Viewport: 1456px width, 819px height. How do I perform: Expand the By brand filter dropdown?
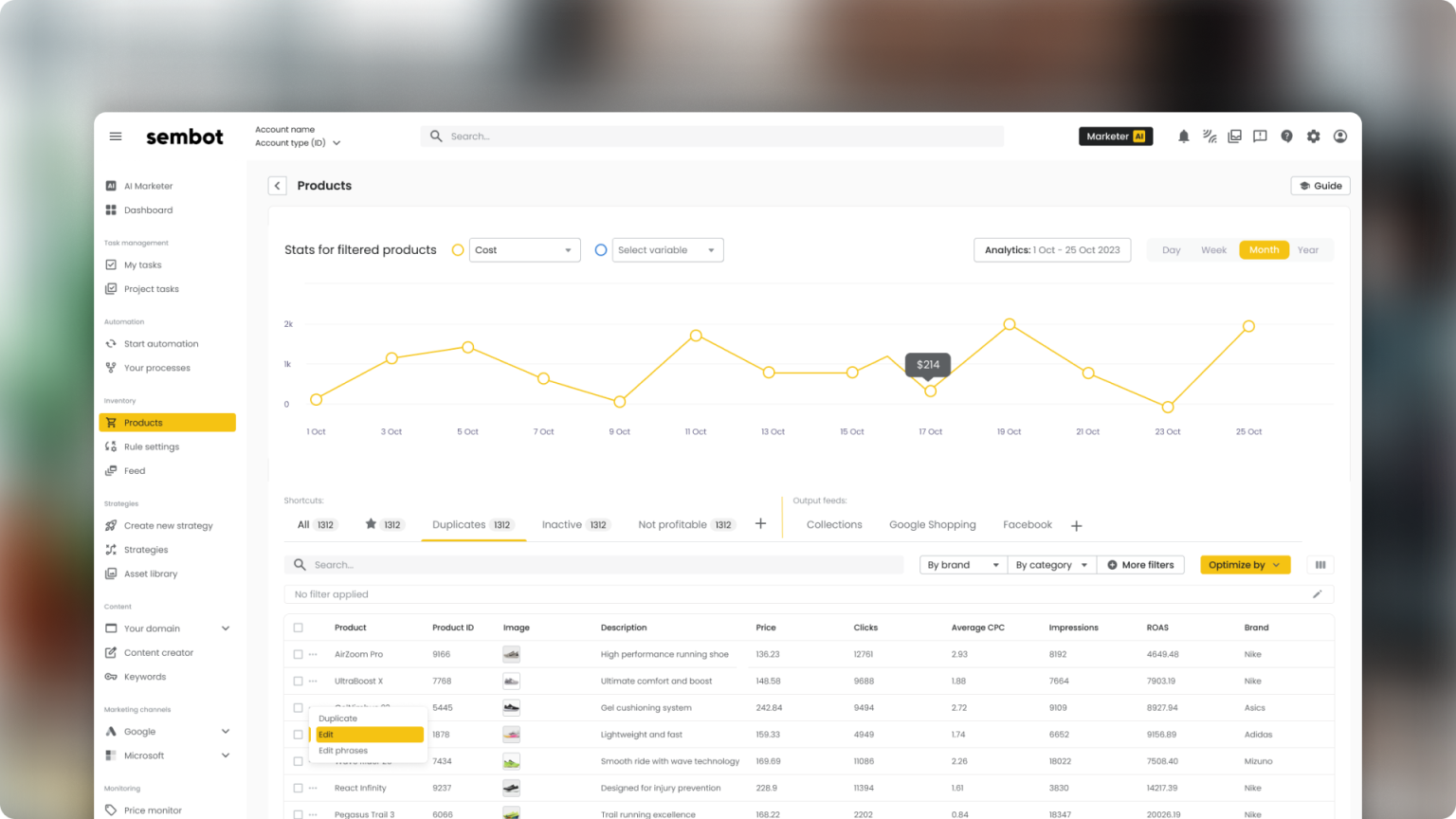(961, 564)
